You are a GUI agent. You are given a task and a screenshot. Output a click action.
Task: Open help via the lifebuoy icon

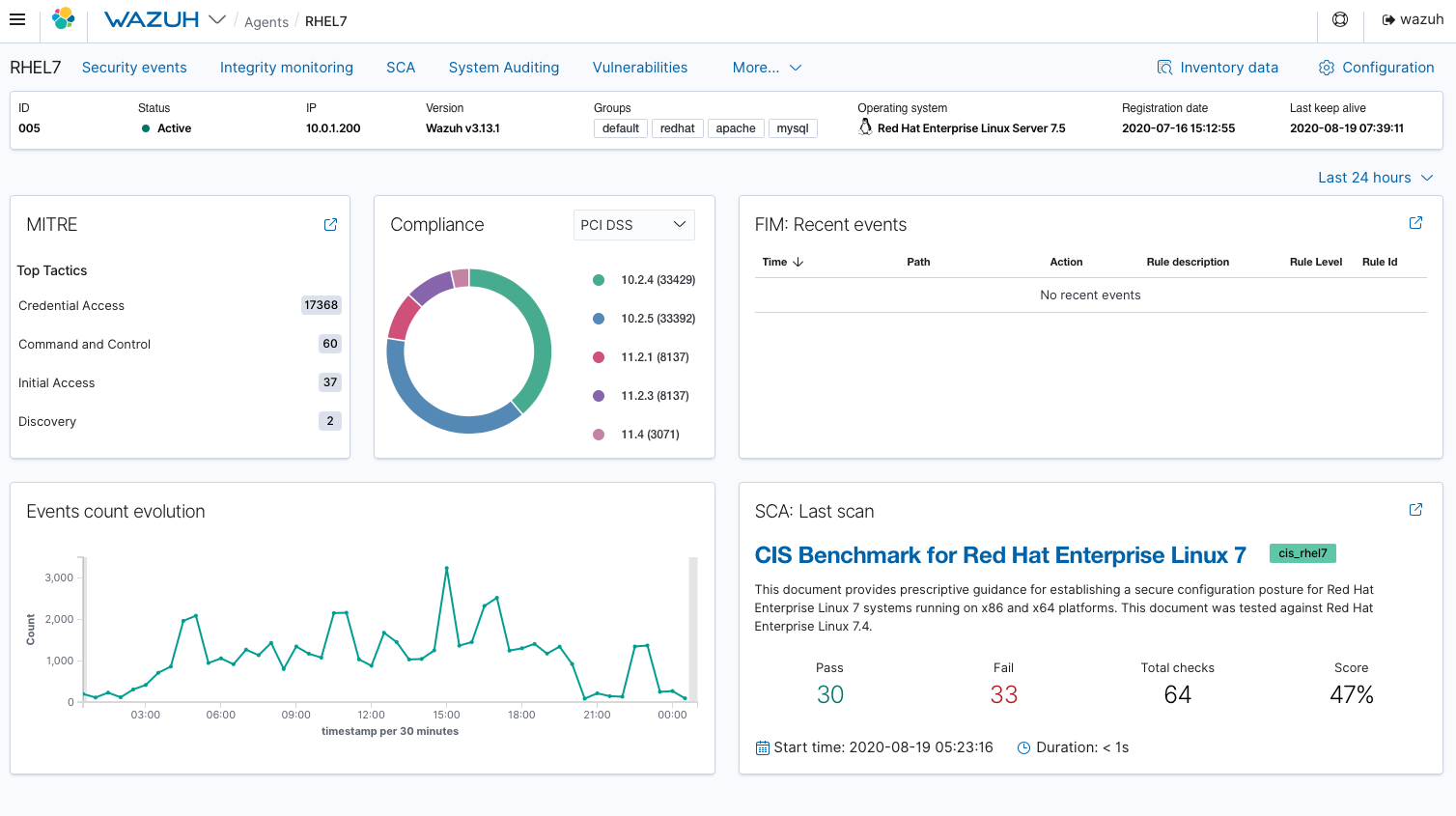click(x=1340, y=18)
